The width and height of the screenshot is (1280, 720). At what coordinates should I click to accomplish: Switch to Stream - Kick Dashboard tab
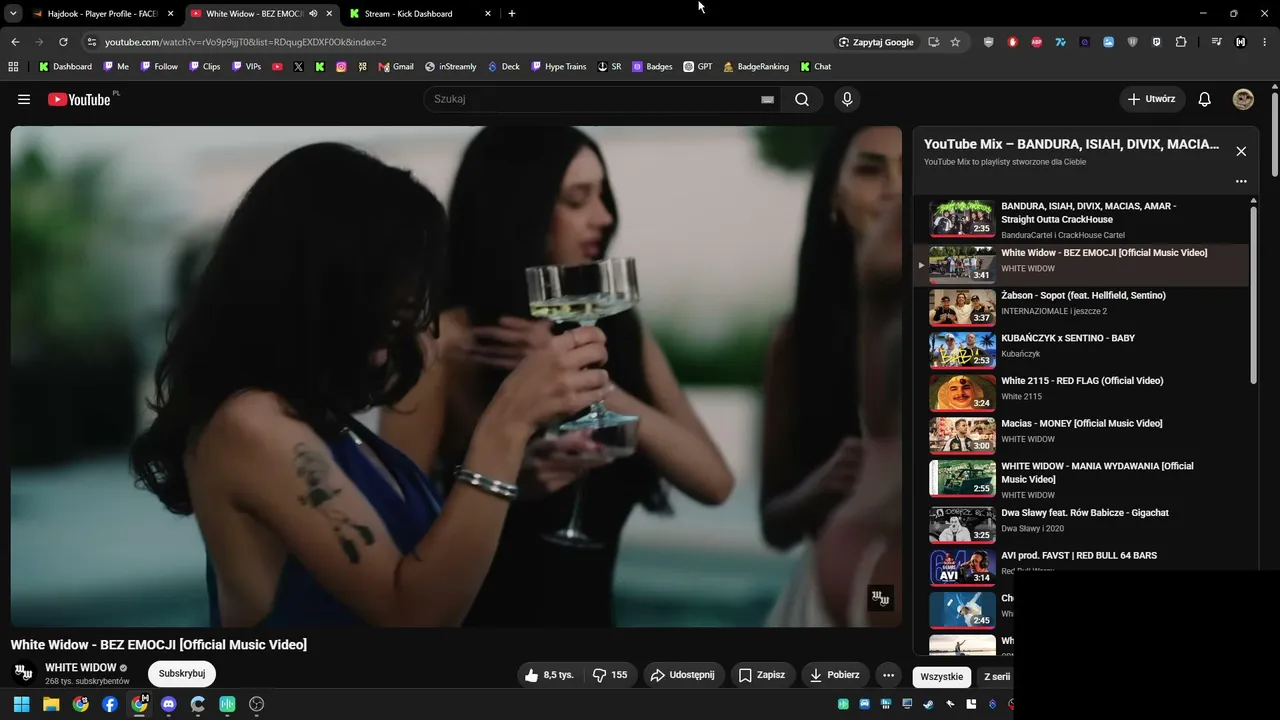click(421, 14)
